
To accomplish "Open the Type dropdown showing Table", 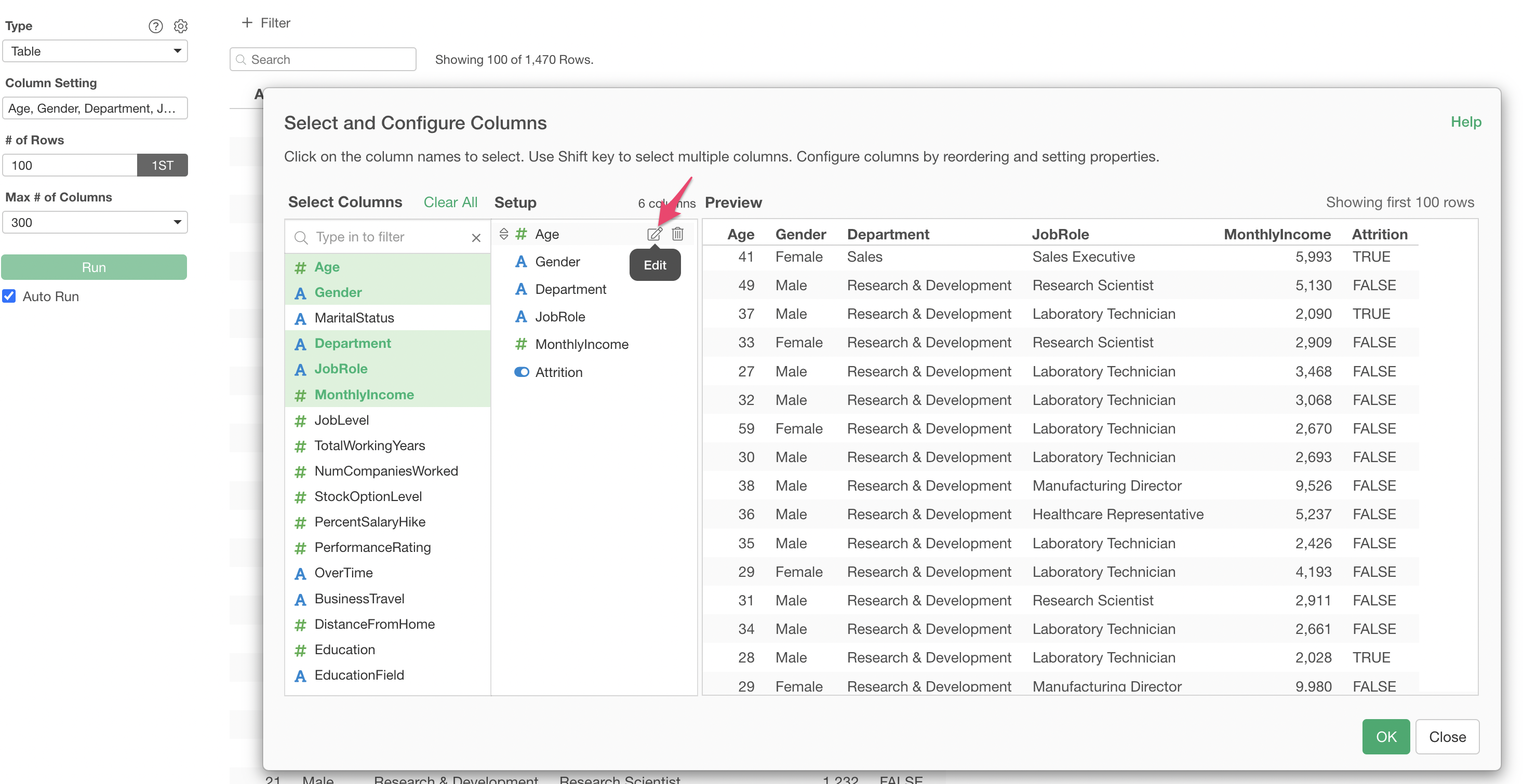I will pos(95,51).
